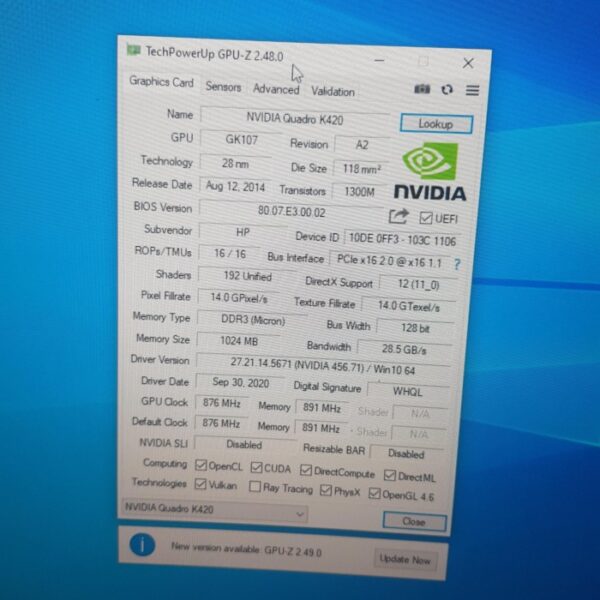Click the GPU field showing GK107
Viewport: 600px width, 600px height.
(x=241, y=139)
